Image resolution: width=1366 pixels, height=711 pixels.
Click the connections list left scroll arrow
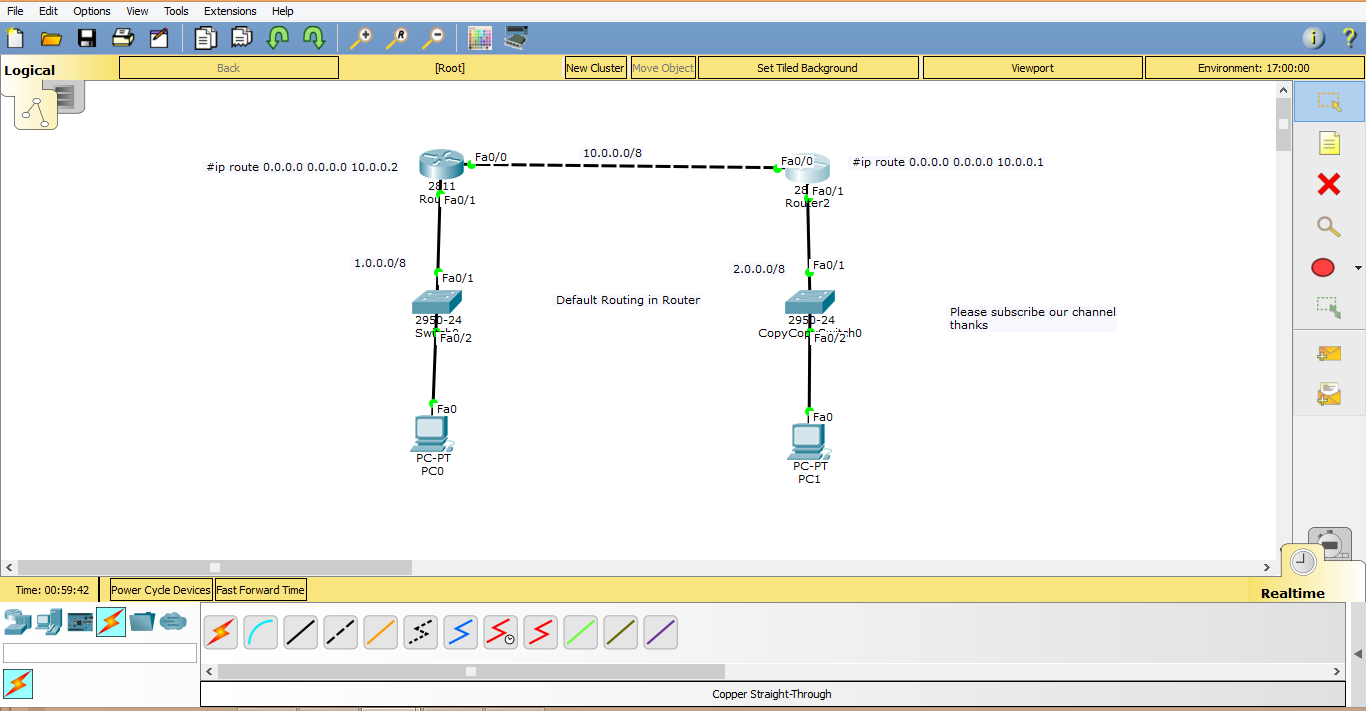point(208,671)
